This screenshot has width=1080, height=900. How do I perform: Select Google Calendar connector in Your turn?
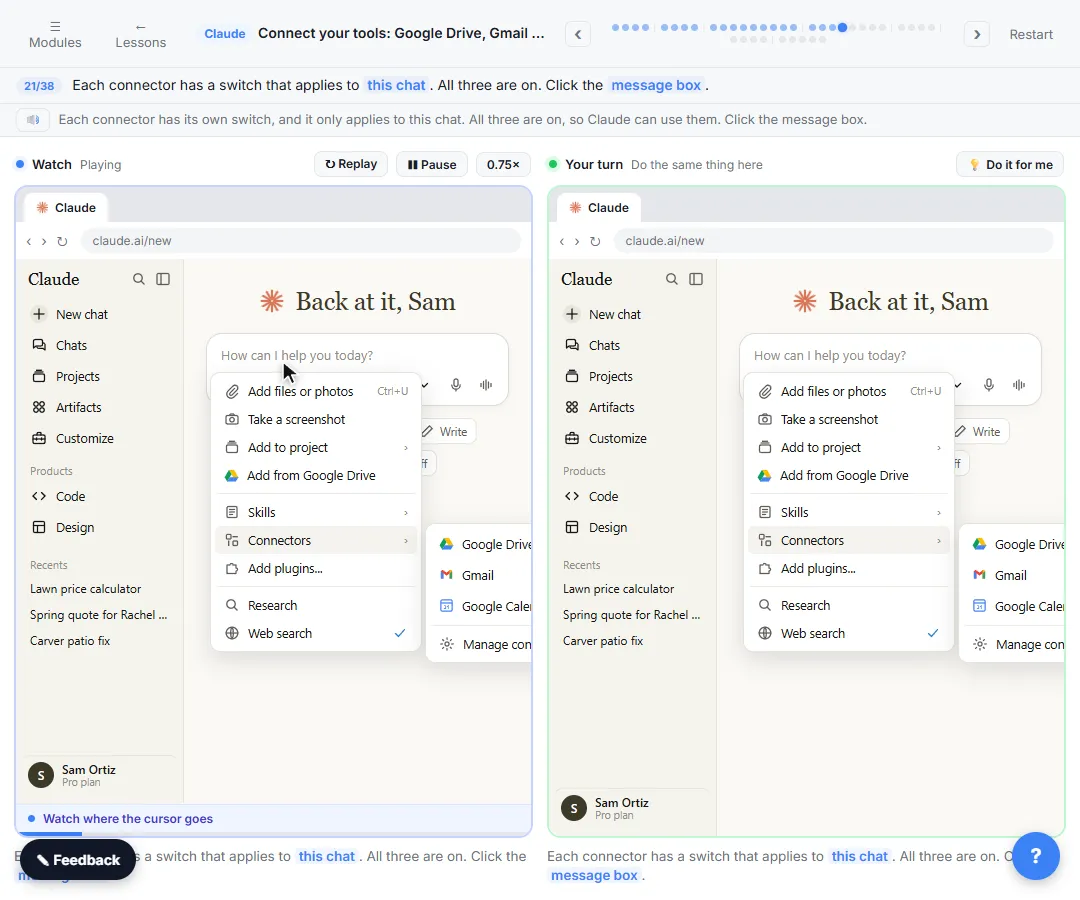coord(1014,606)
